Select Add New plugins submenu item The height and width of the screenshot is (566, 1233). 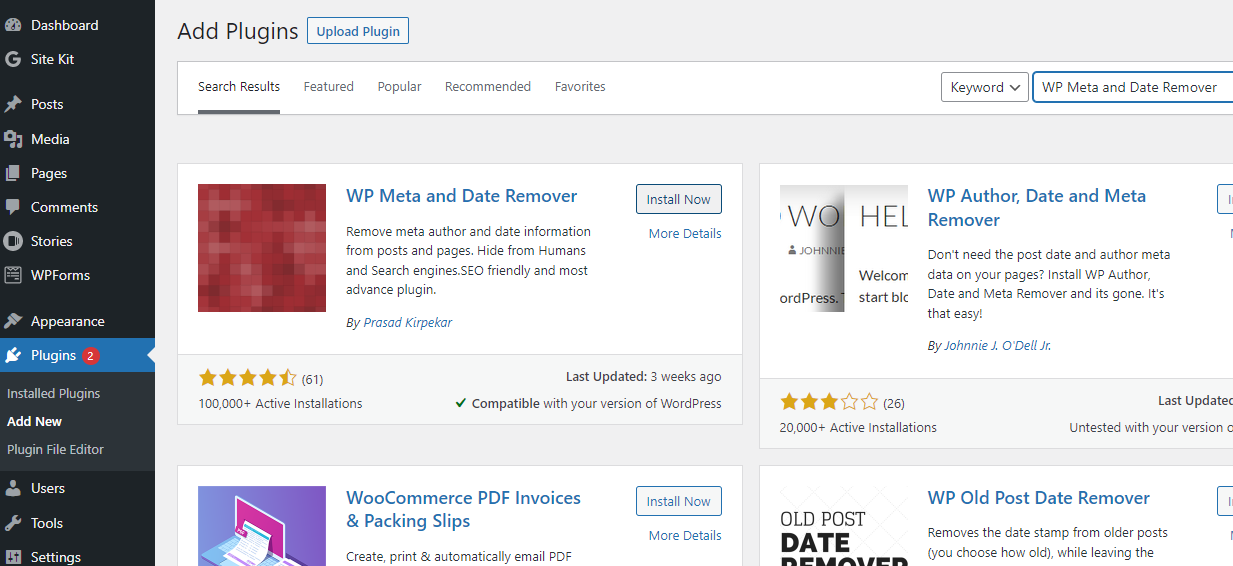coord(35,421)
